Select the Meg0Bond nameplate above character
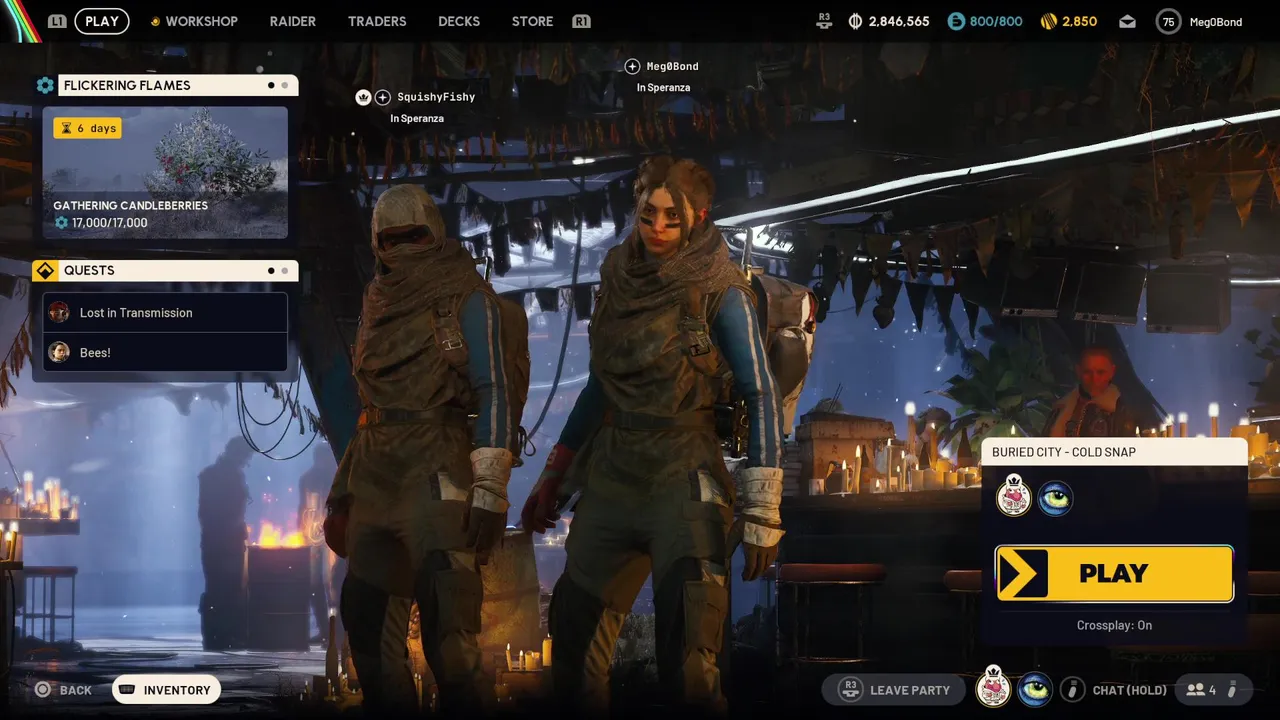The image size is (1280, 720). click(672, 66)
